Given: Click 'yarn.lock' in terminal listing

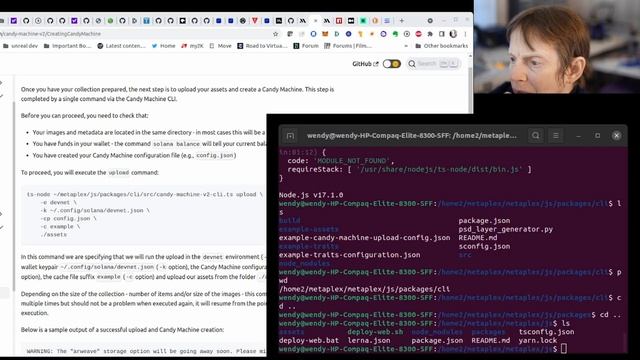Looking at the screenshot, I should pyautogui.click(x=538, y=340).
